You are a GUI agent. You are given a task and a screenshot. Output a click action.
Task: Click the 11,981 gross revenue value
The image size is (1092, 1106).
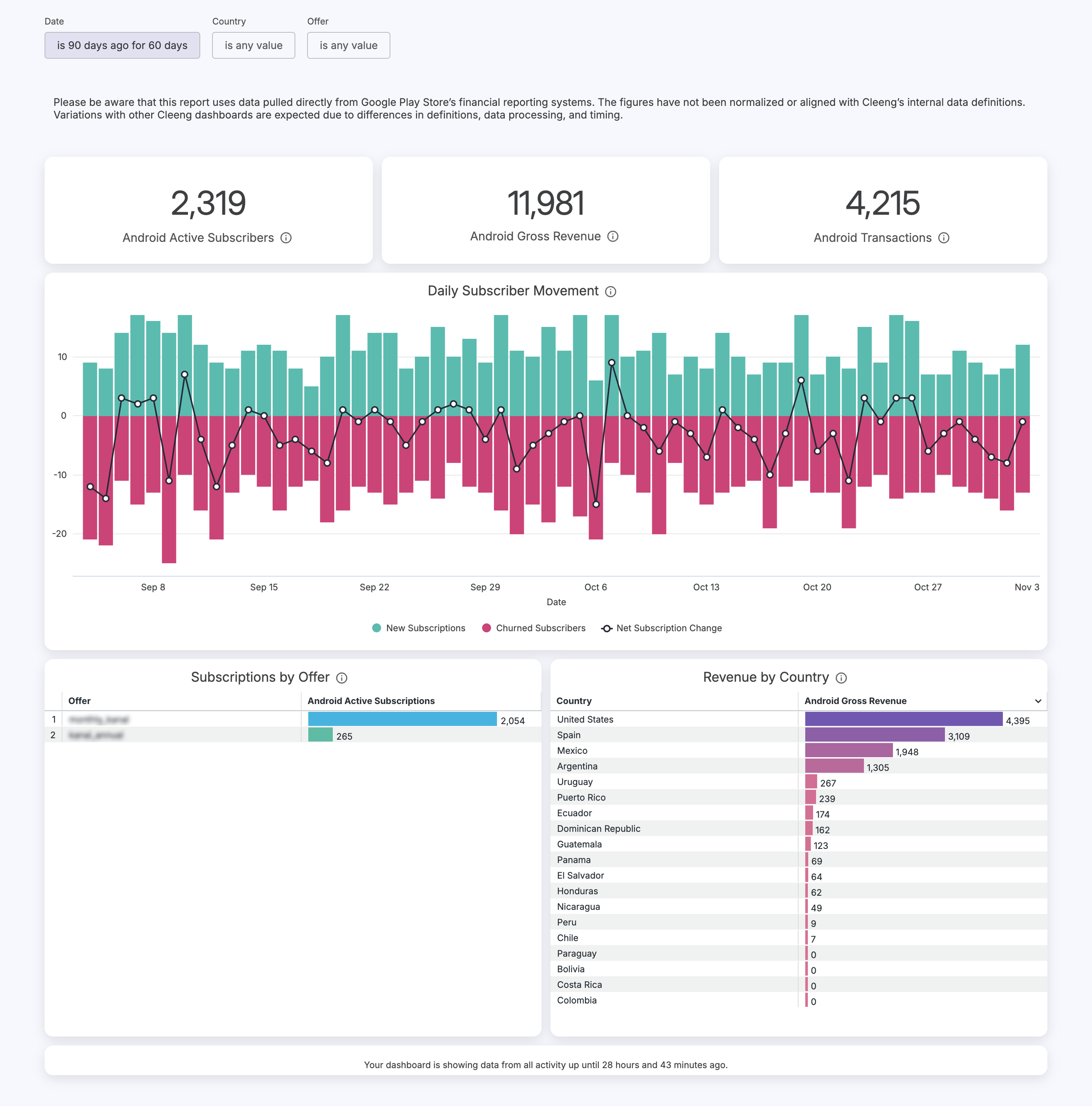click(x=546, y=203)
